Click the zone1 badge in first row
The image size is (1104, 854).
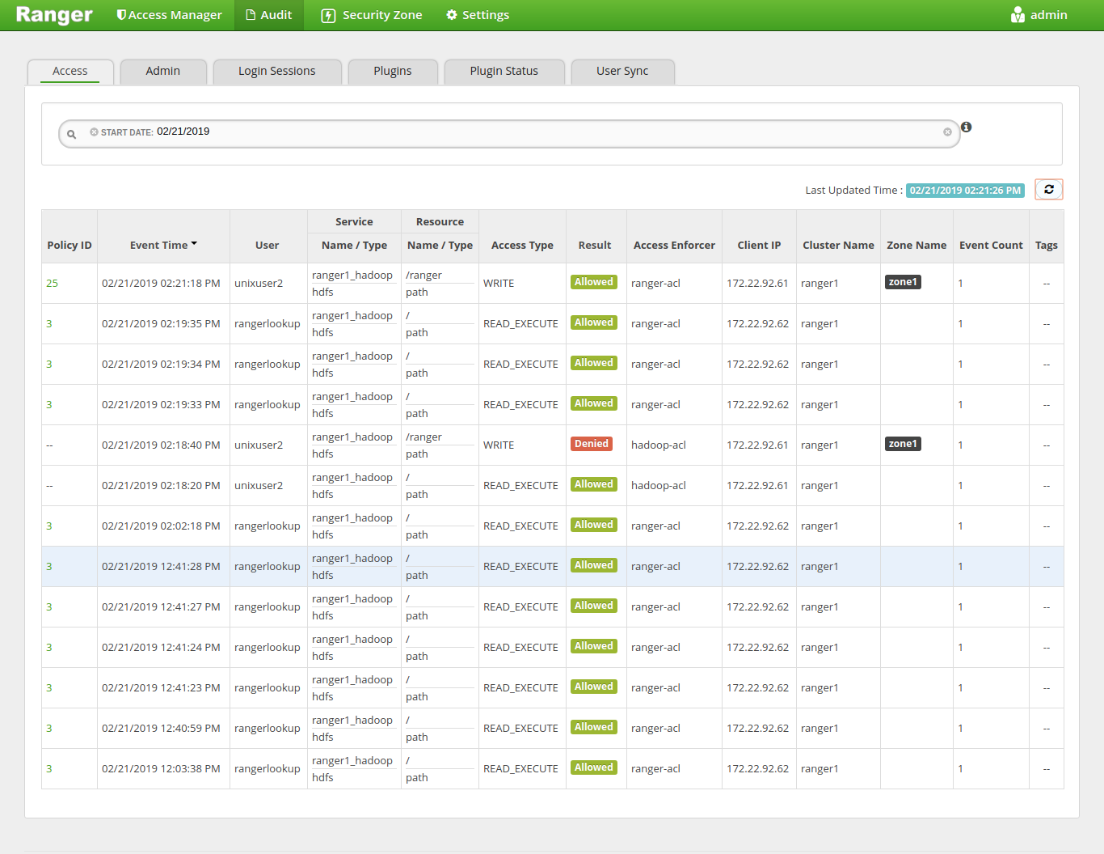coord(902,282)
